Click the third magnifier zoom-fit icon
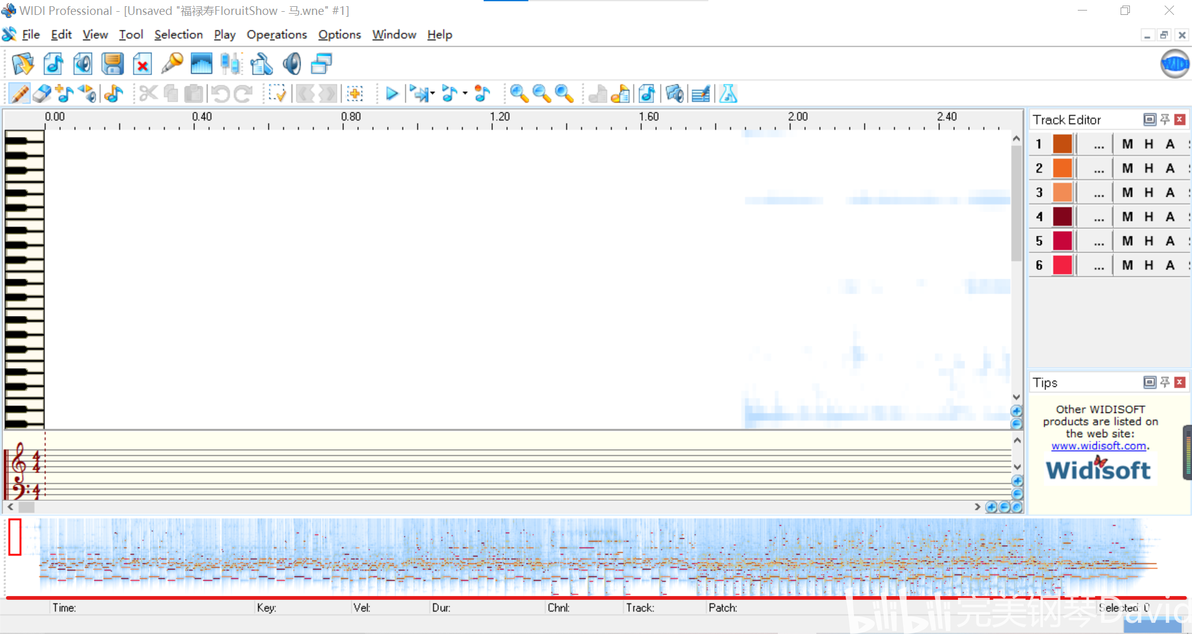 (x=564, y=94)
